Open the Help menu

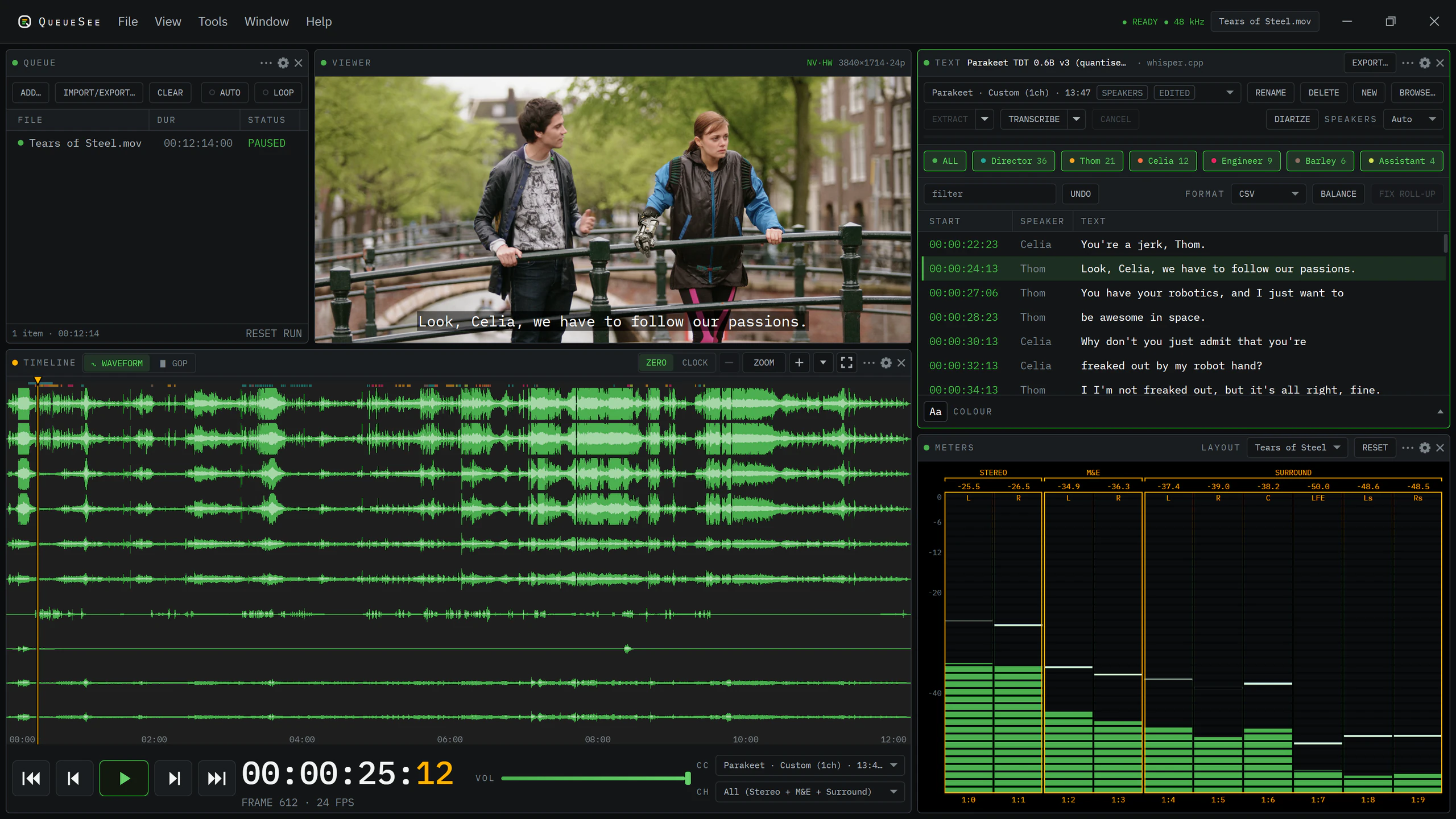[x=318, y=22]
